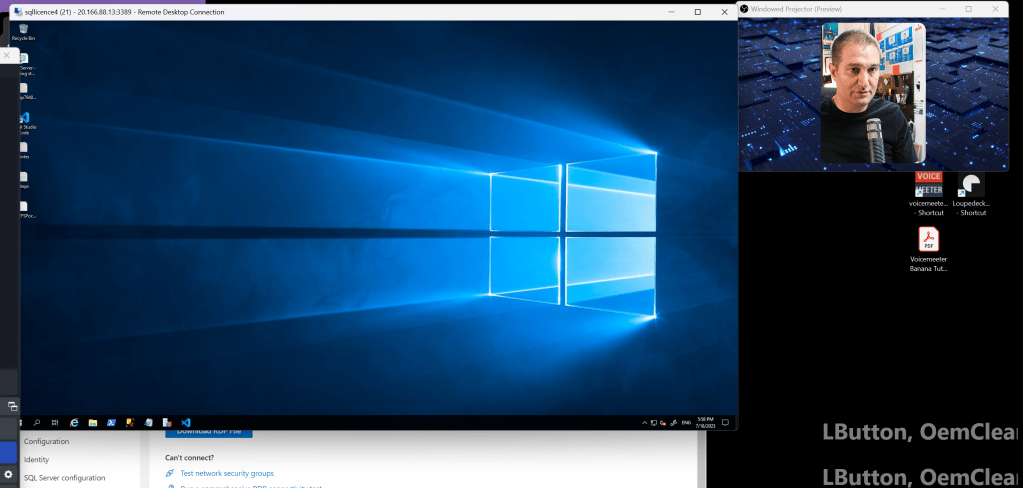Click the Test network security groups link

[x=226, y=473]
